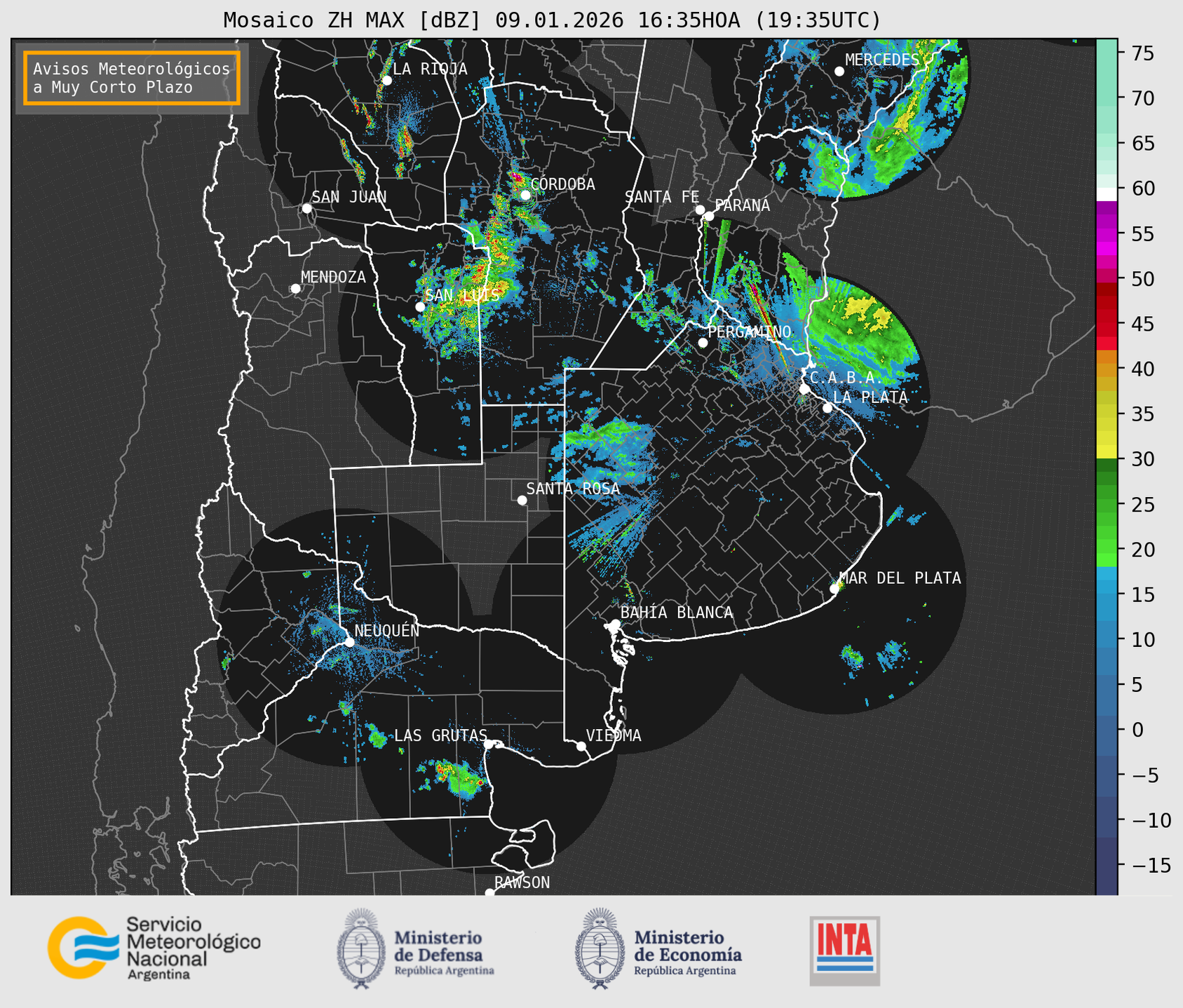Select the BAHÍA BLANCA city marker
This screenshot has height=1008, width=1183.
coord(616,624)
